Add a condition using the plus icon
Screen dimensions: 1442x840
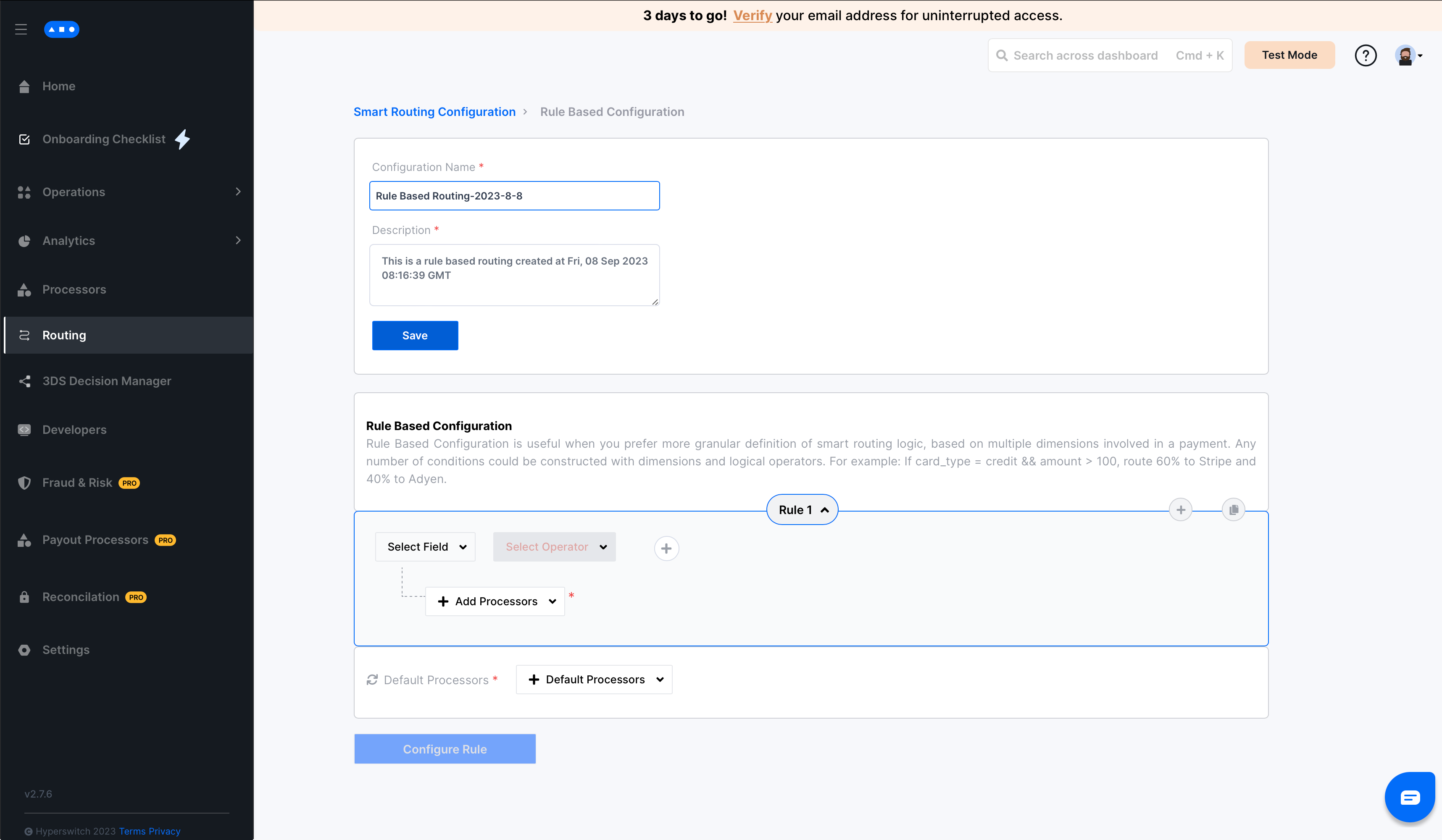click(666, 548)
